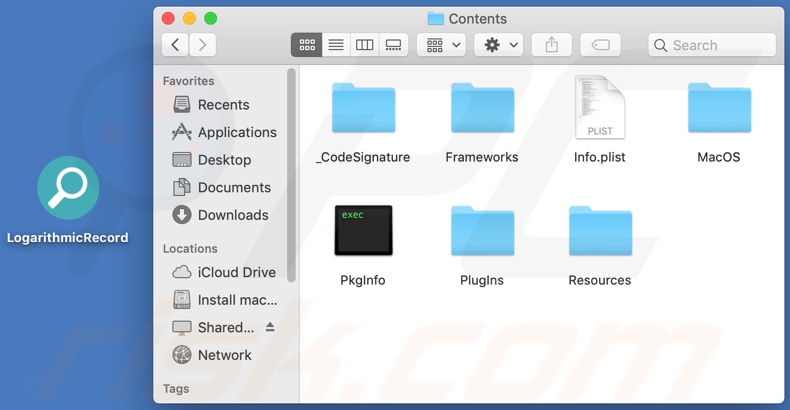Select the _CodeSignature folder icon
790x410 pixels.
pos(363,108)
